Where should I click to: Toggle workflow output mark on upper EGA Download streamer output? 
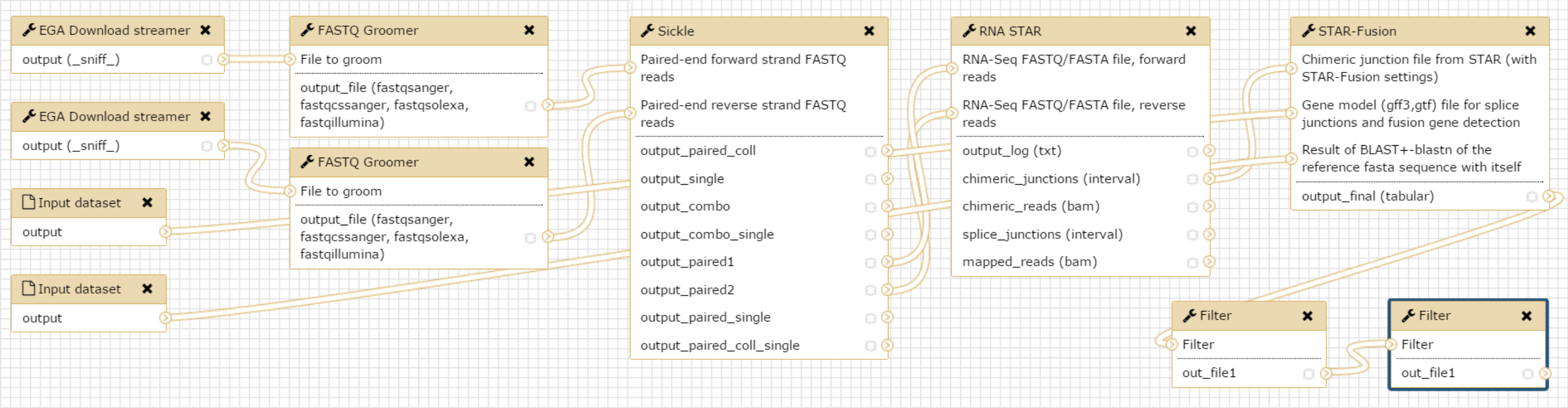206,60
